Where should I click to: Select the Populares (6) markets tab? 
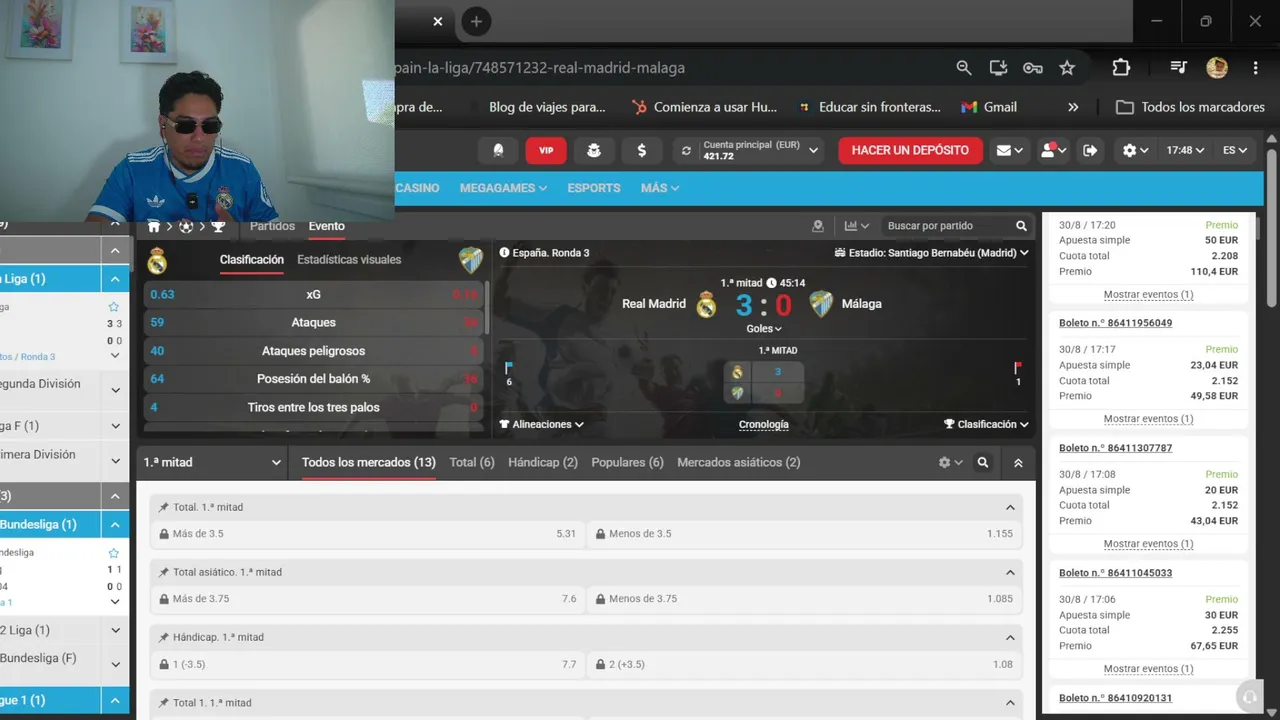click(627, 462)
